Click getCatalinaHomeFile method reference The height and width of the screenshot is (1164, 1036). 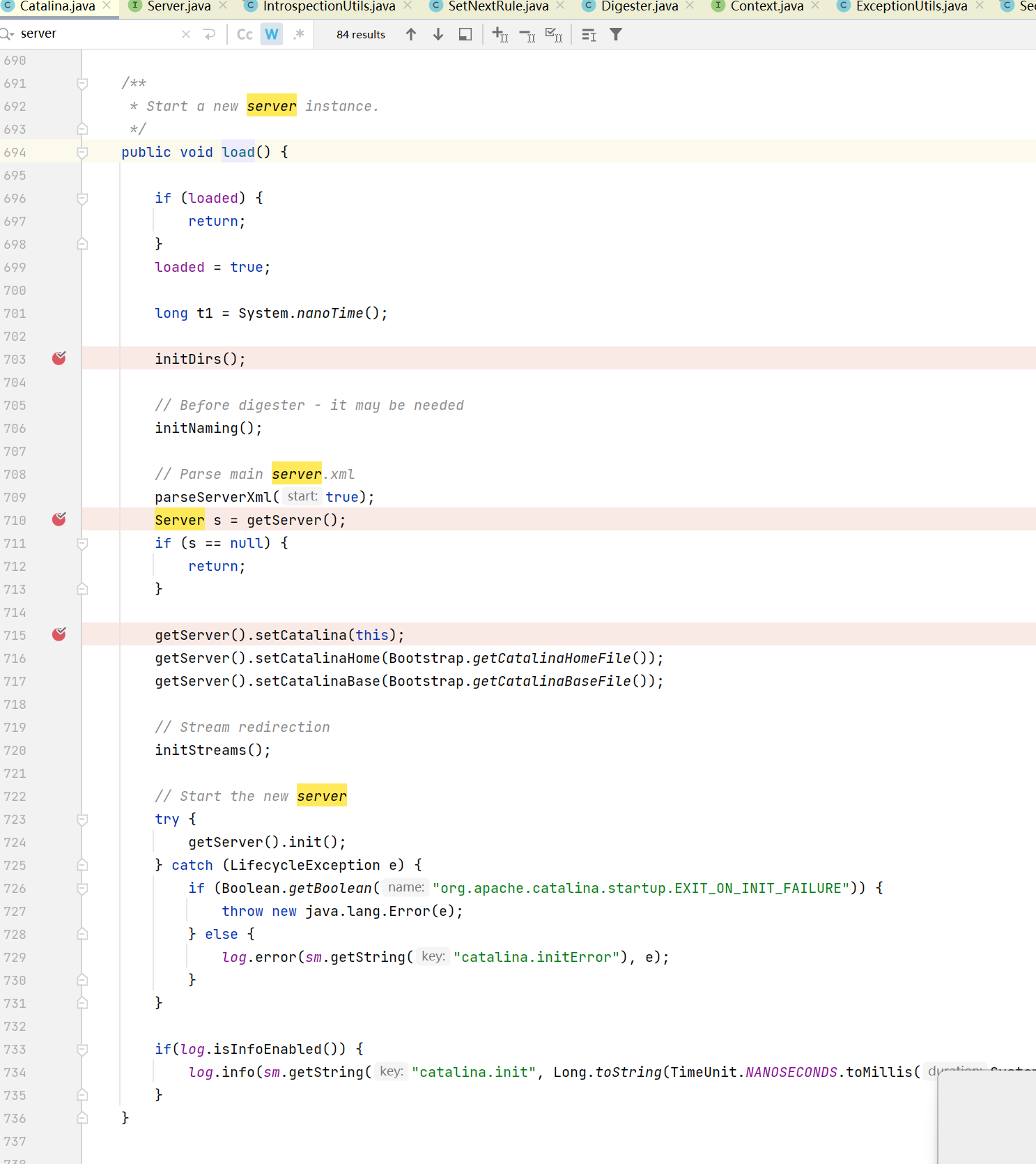pyautogui.click(x=552, y=658)
